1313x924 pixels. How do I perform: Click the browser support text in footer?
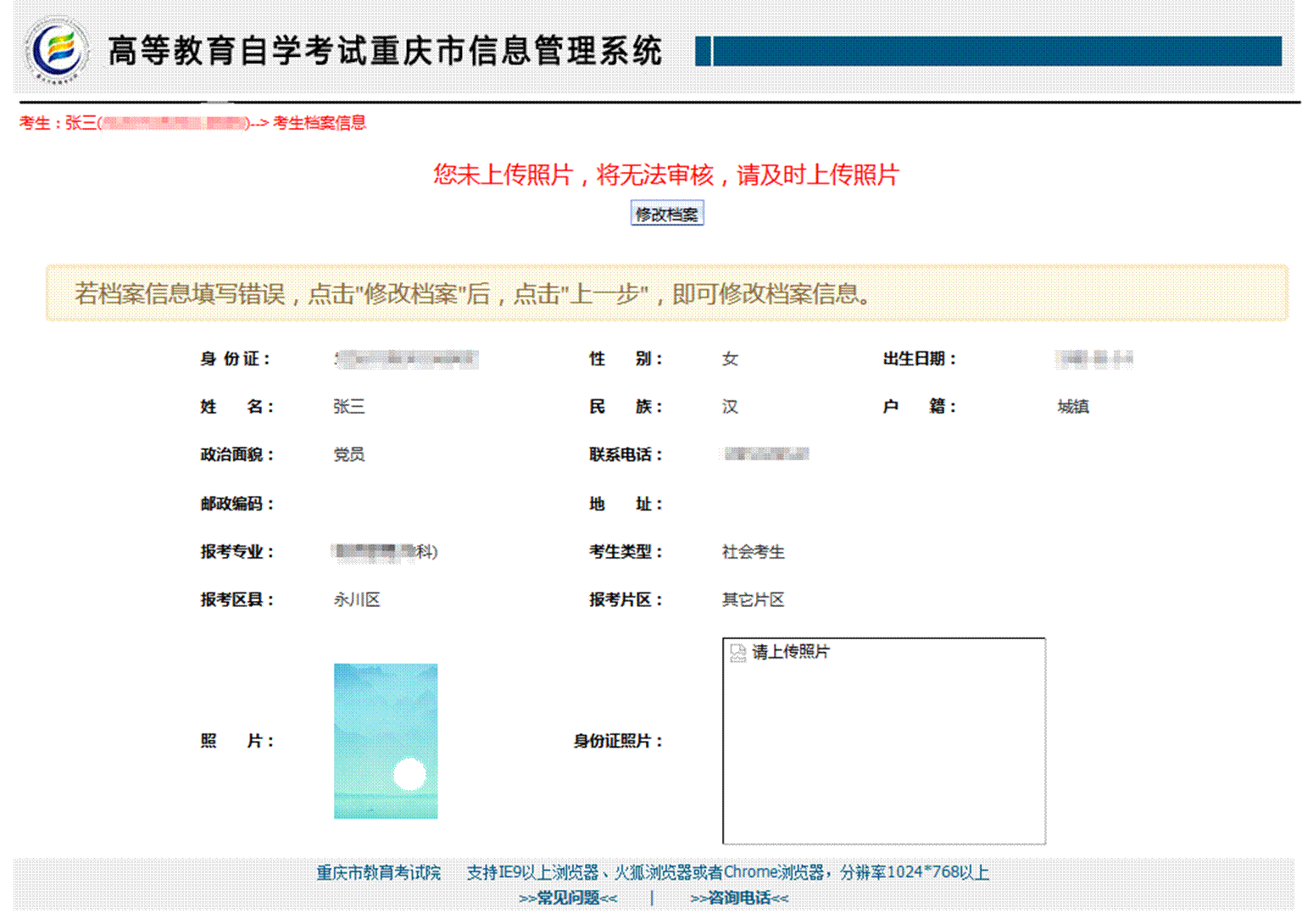coord(727,872)
